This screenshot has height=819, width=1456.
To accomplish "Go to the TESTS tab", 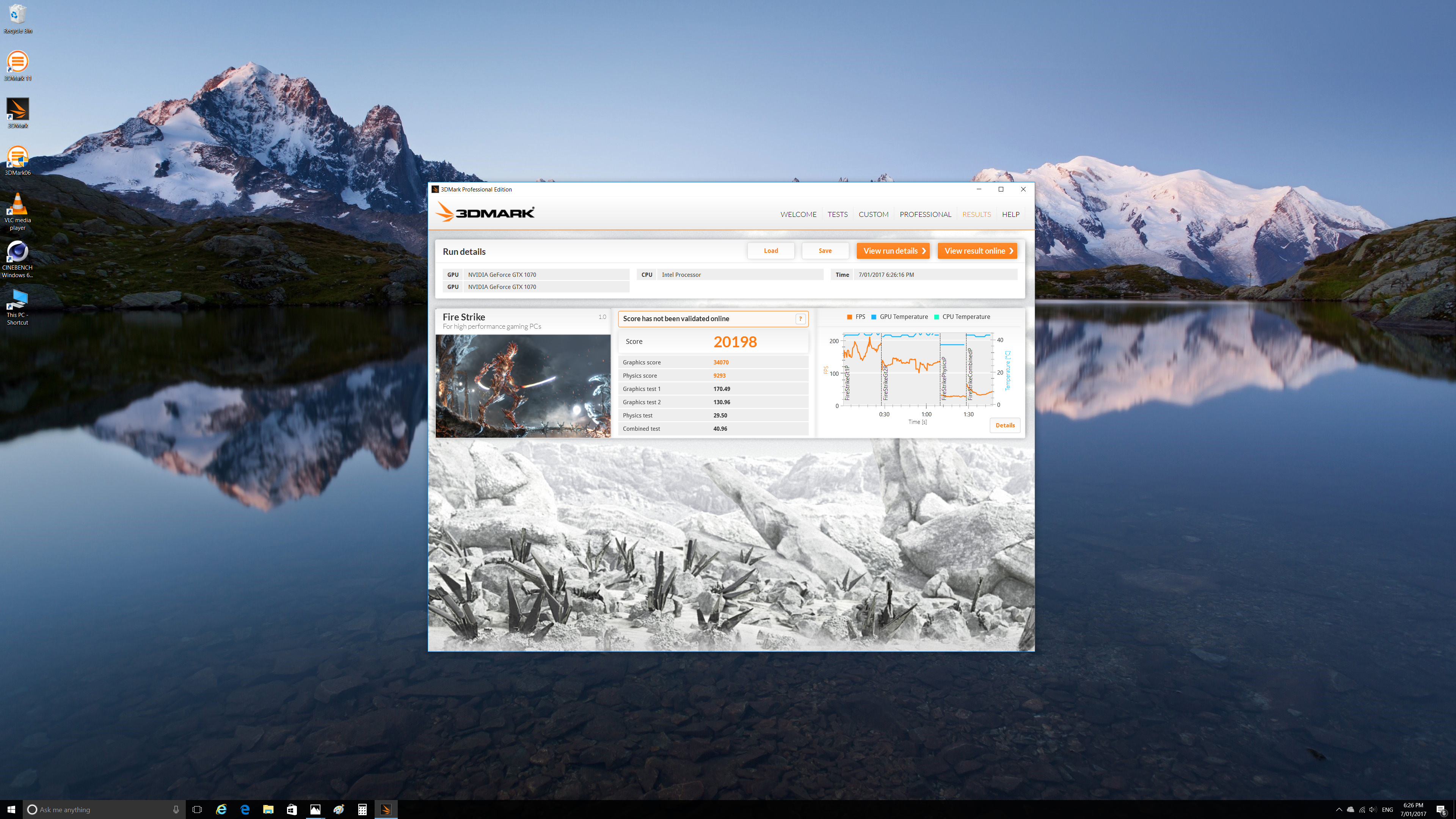I will point(837,214).
